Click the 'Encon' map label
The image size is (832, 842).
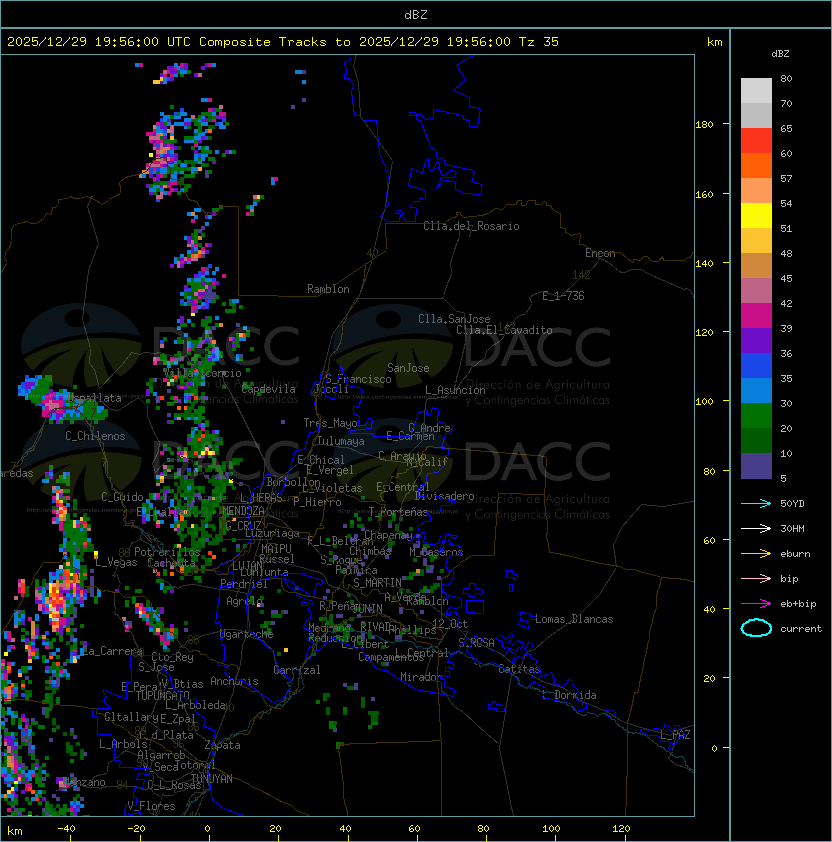(x=600, y=253)
